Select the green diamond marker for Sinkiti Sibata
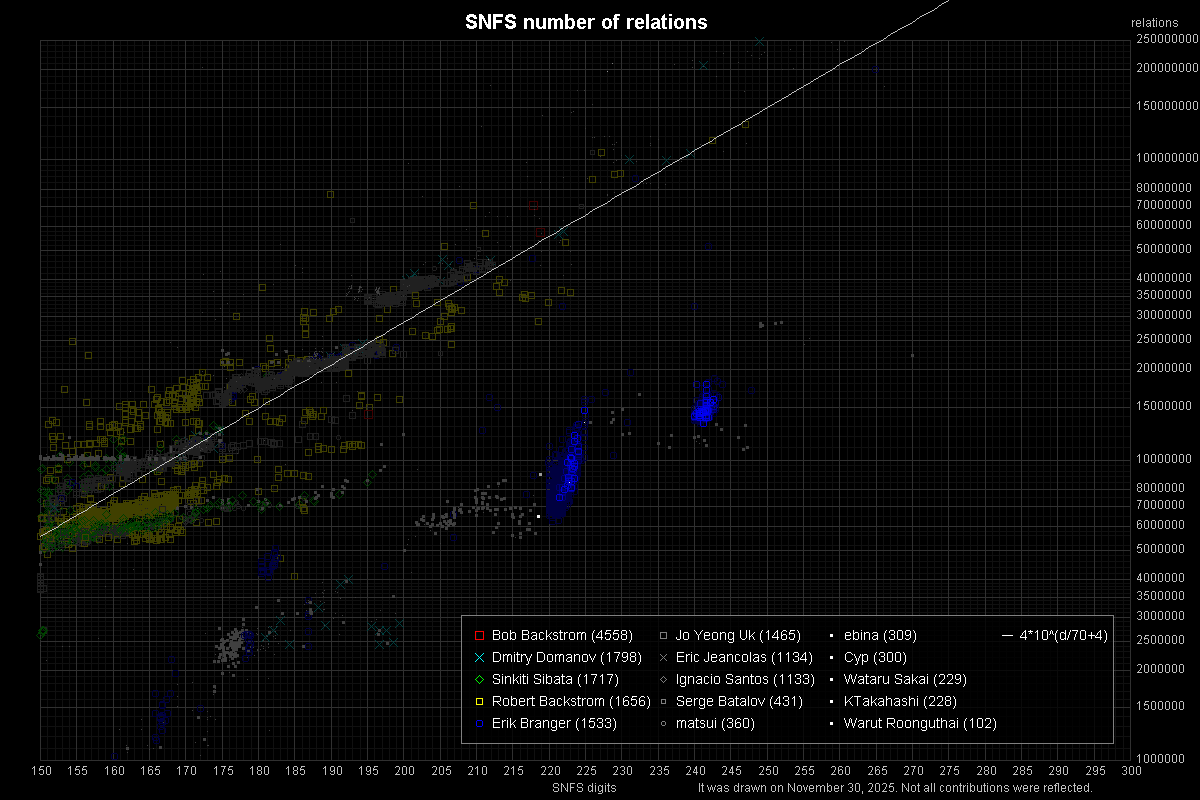The image size is (1200, 800). [x=479, y=679]
